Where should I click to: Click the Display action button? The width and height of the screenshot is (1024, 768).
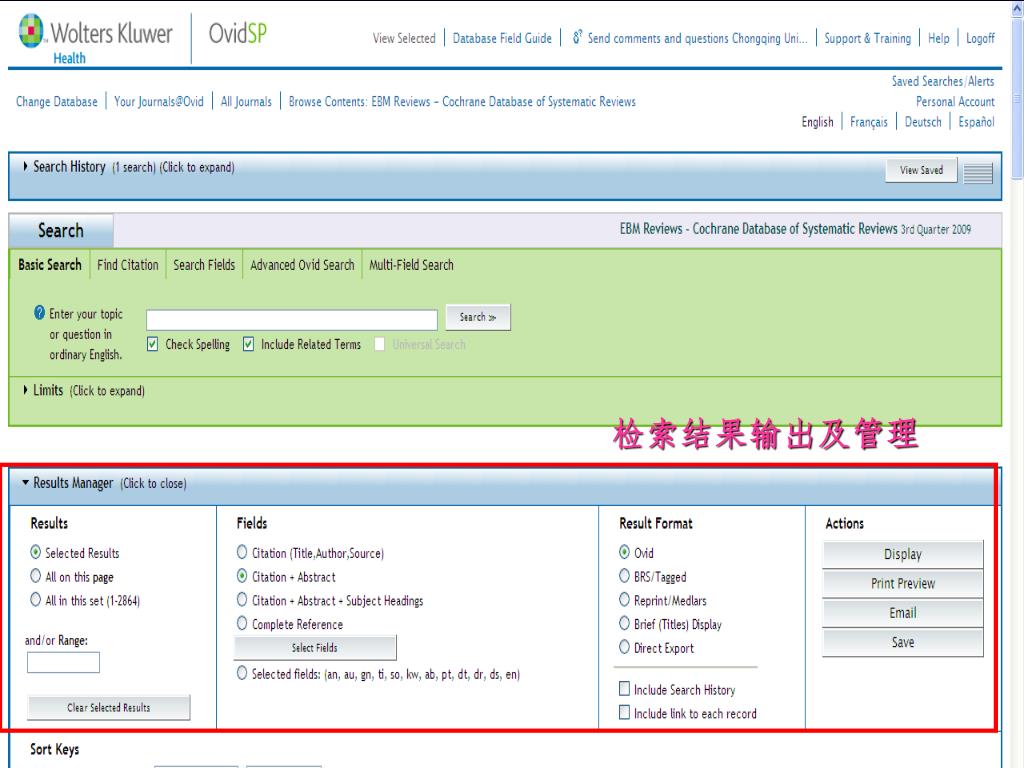(903, 554)
